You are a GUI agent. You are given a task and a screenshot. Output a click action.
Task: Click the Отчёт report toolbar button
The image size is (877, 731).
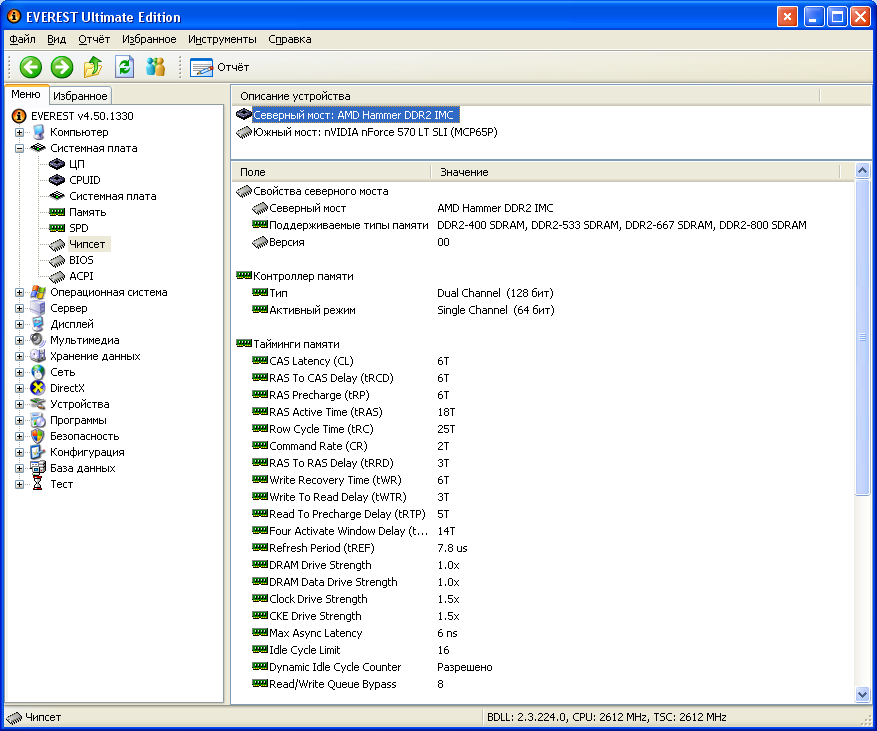(220, 67)
